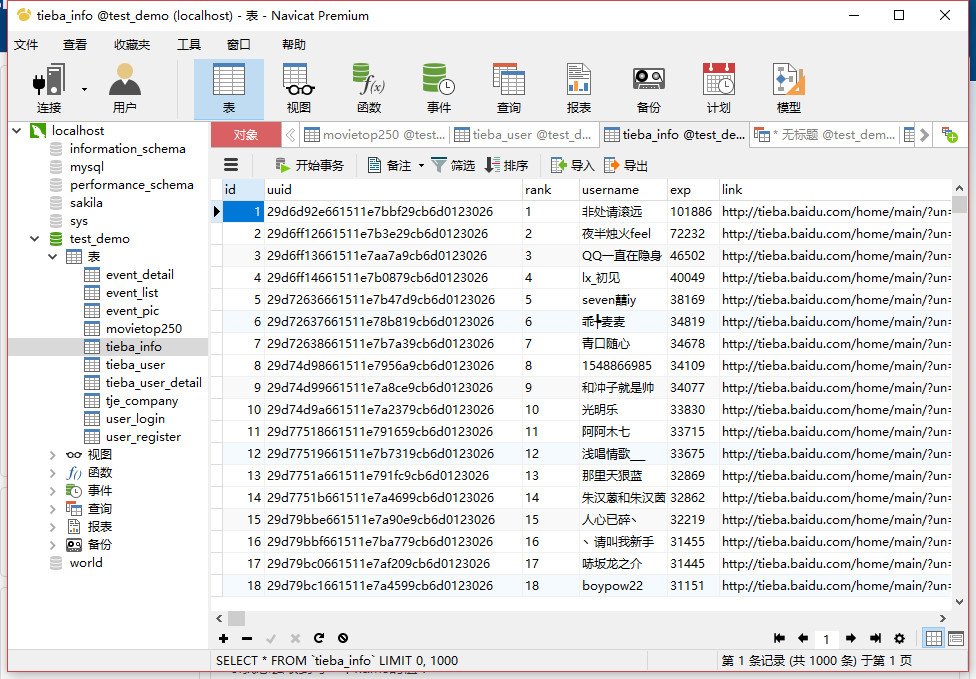The height and width of the screenshot is (679, 976).
Task: Open the 事件 events section
Action: 439,88
